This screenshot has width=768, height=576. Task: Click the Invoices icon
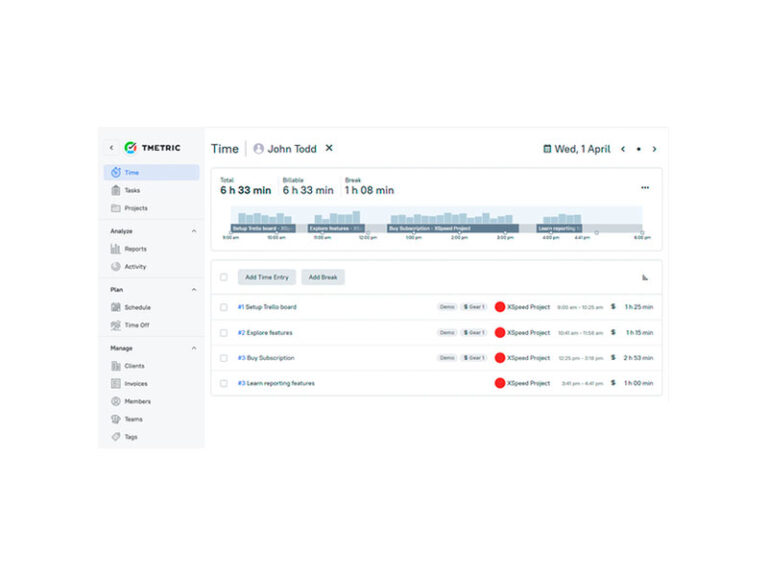[116, 384]
